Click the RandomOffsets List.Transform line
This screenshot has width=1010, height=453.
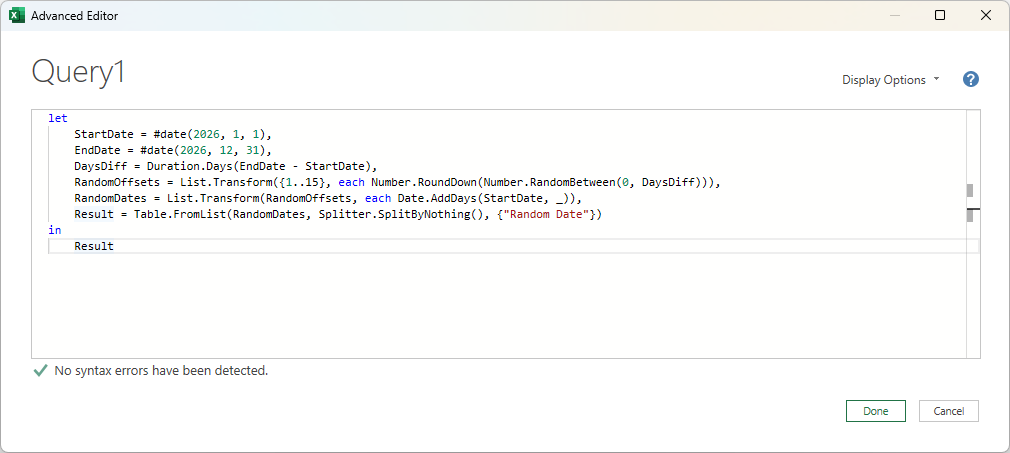[x=397, y=182]
